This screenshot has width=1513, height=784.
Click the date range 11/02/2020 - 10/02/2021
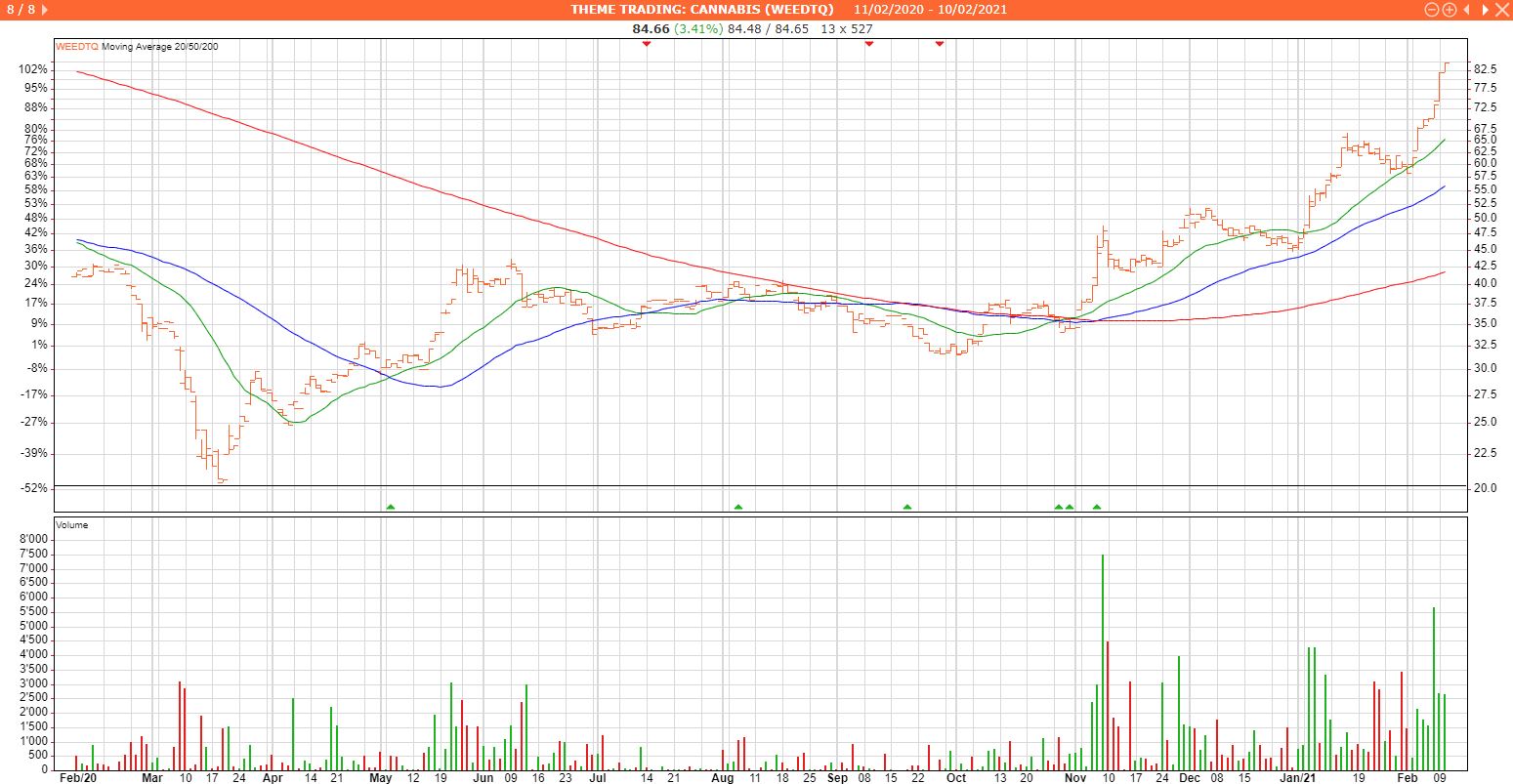click(930, 10)
